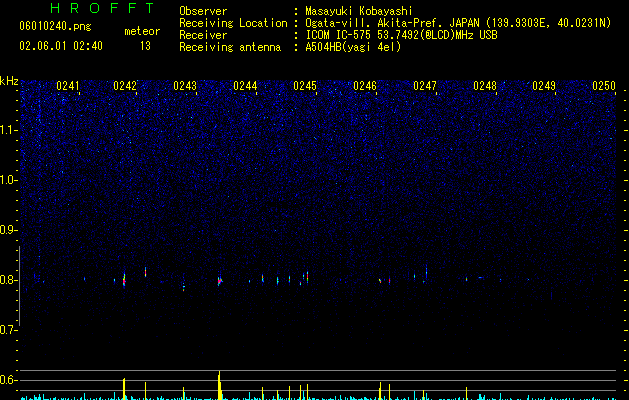Click the meteor label
This screenshot has width=629, height=400.
tap(142, 31)
